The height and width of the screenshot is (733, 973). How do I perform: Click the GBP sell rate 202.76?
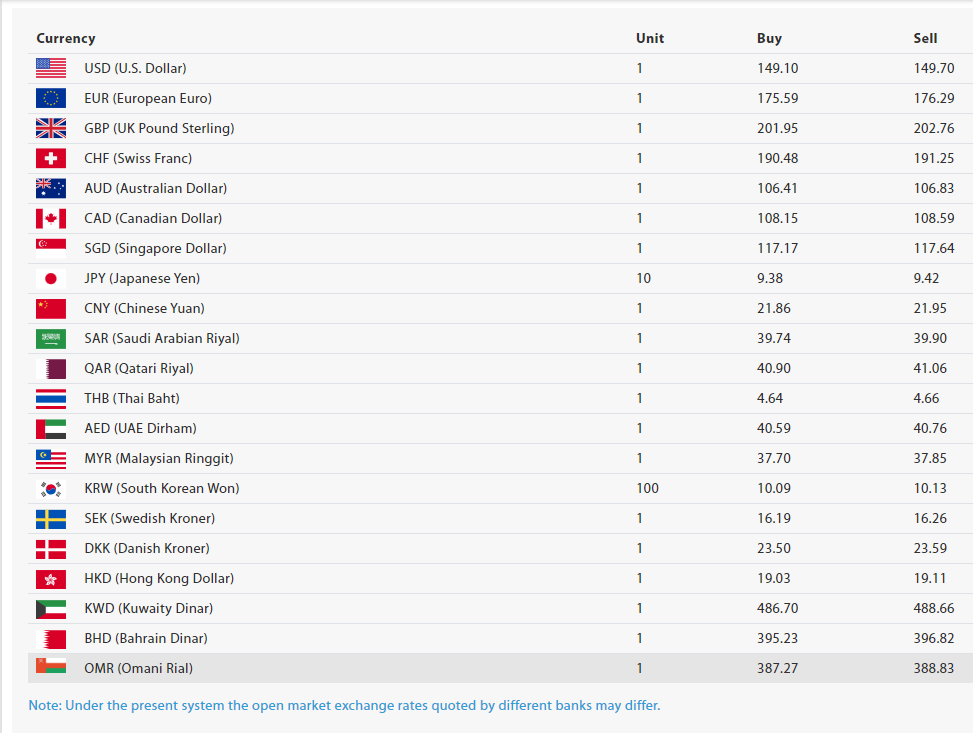point(933,128)
